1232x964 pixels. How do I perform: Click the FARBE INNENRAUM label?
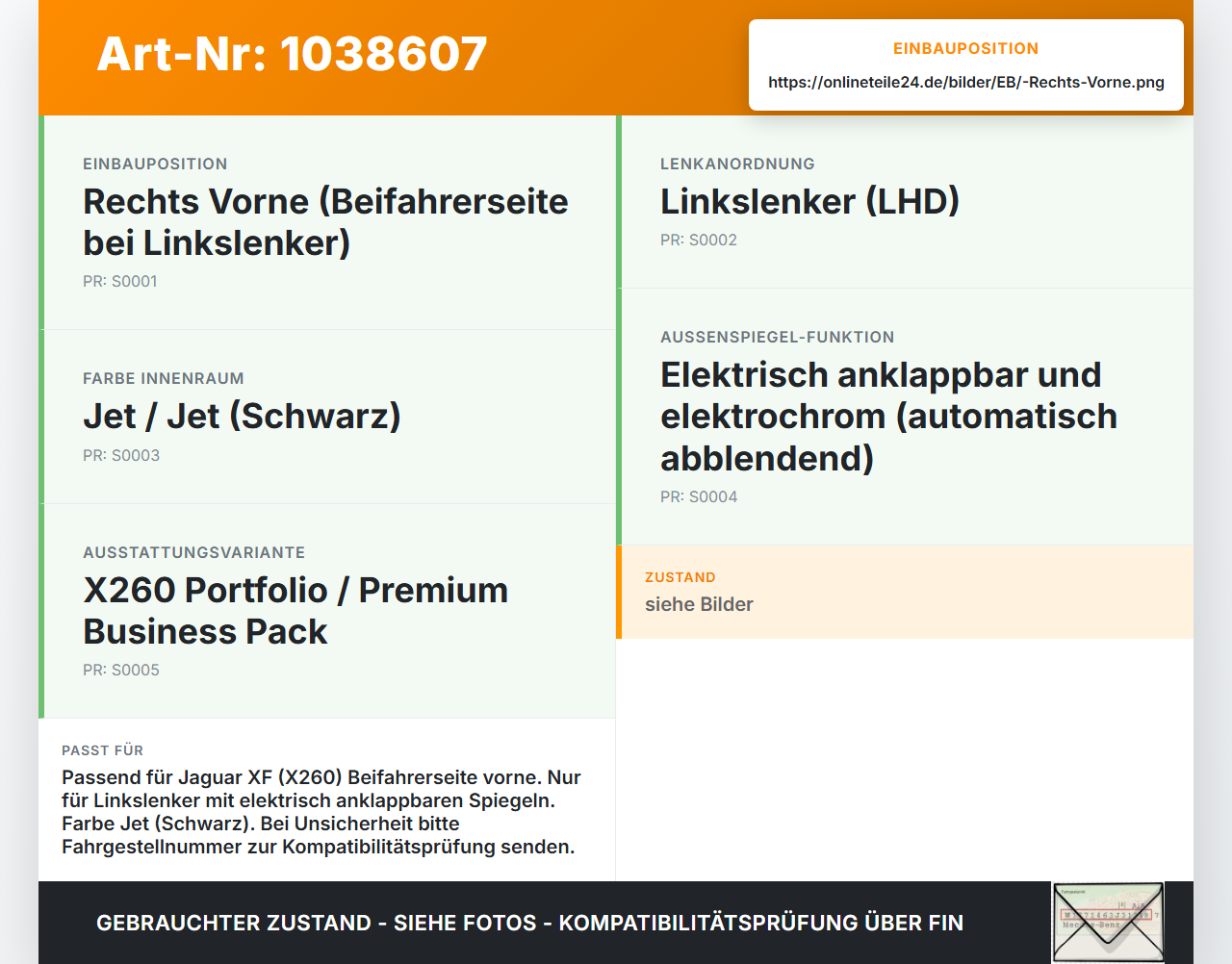click(x=164, y=378)
